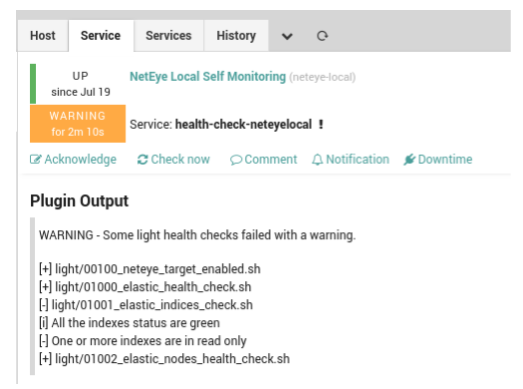Click the health-check-neteyelocal service name
Screen dimensions: 523x389
243,124
